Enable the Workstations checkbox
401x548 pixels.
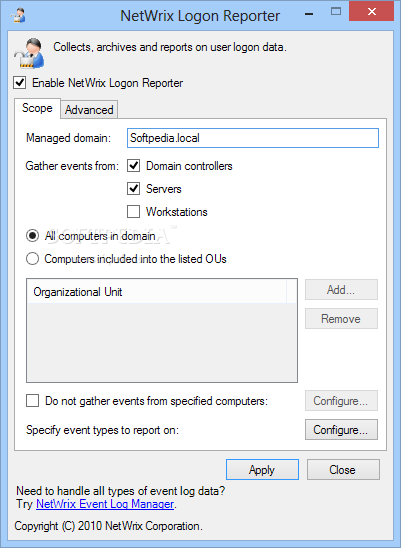click(134, 212)
